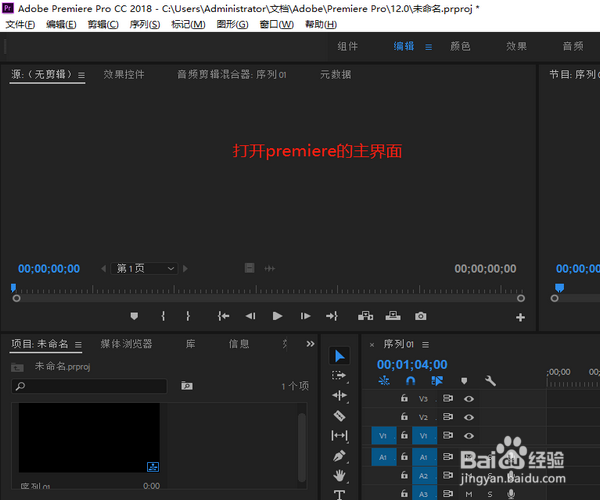The height and width of the screenshot is (500, 600).
Task: Toggle V1 source patching button
Action: [x=384, y=436]
